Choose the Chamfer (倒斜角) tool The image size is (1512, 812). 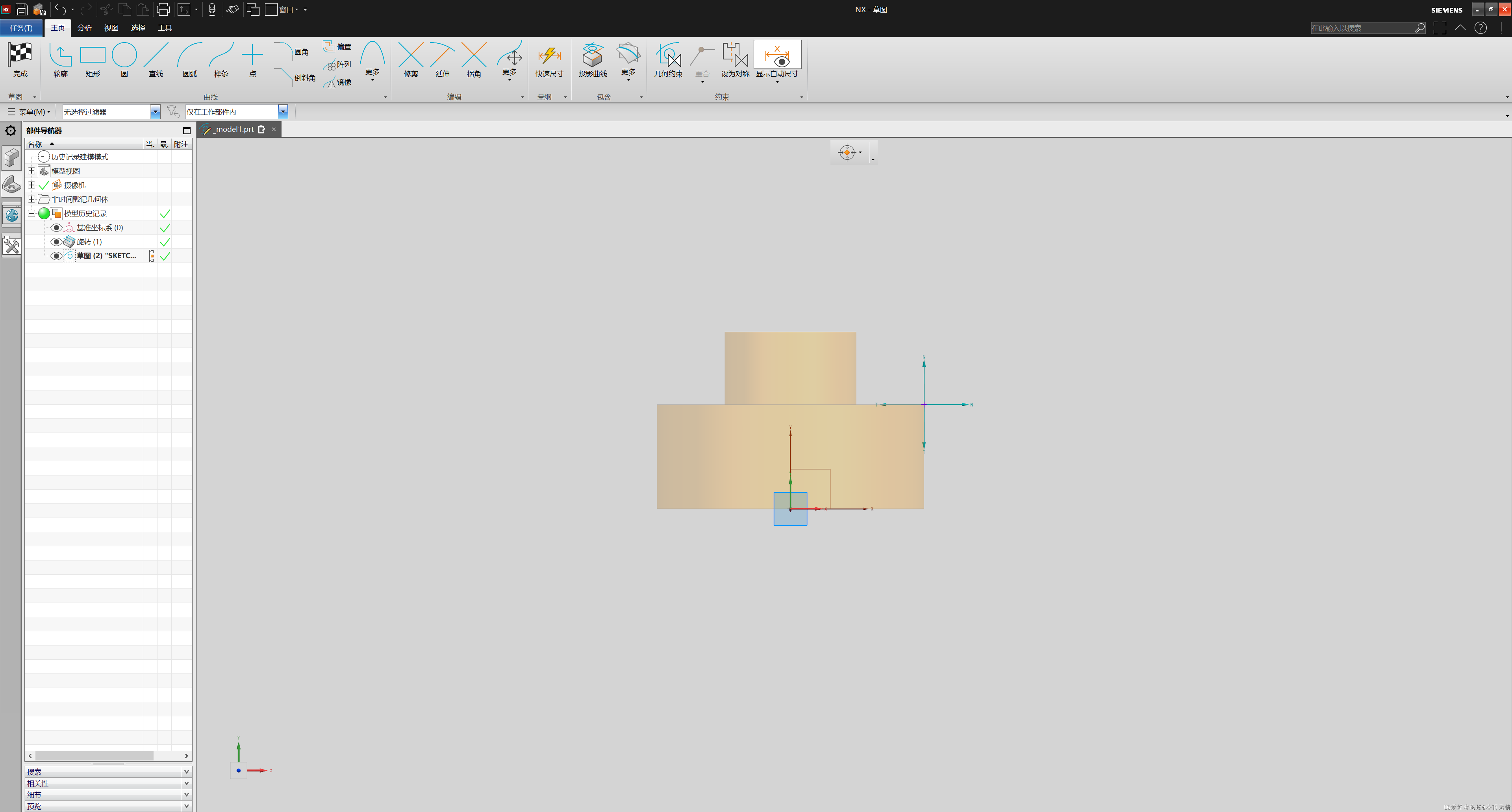coord(295,77)
